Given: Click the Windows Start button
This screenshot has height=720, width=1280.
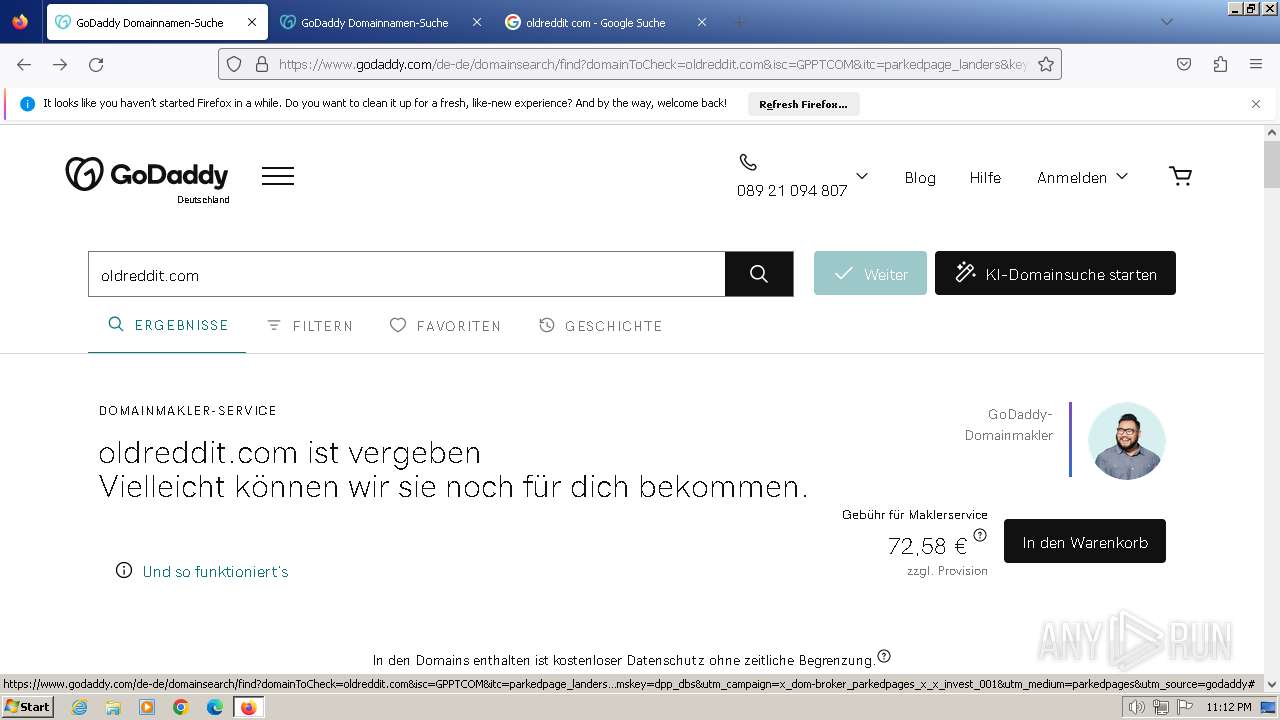Looking at the screenshot, I should [27, 707].
